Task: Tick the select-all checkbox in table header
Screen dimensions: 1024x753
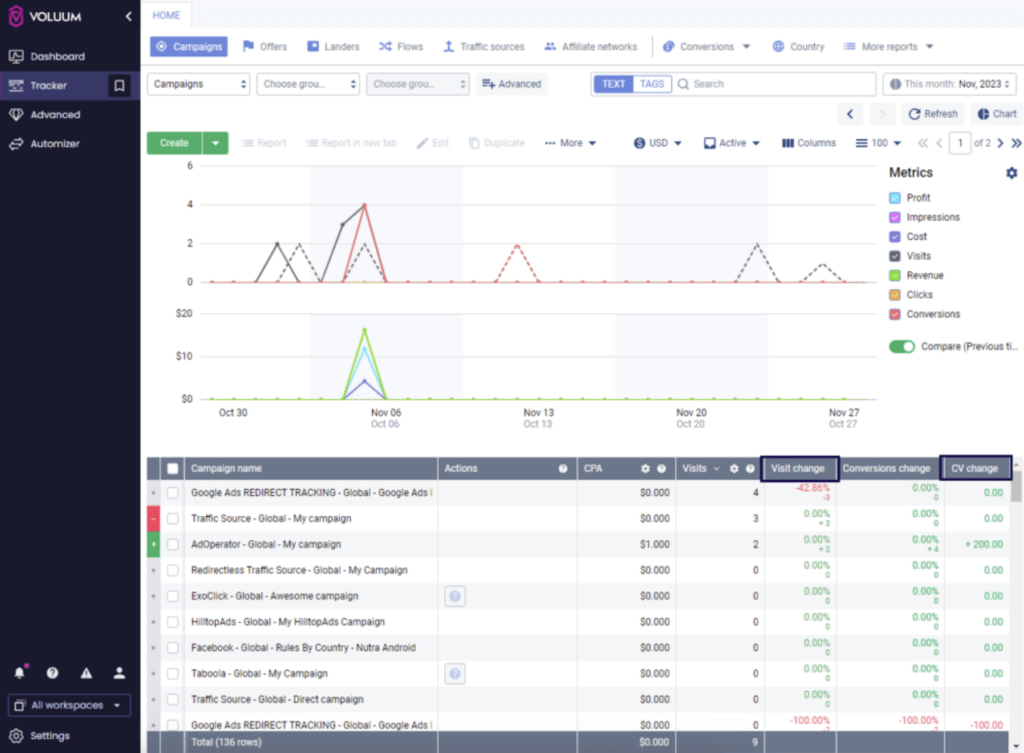Action: [173, 468]
